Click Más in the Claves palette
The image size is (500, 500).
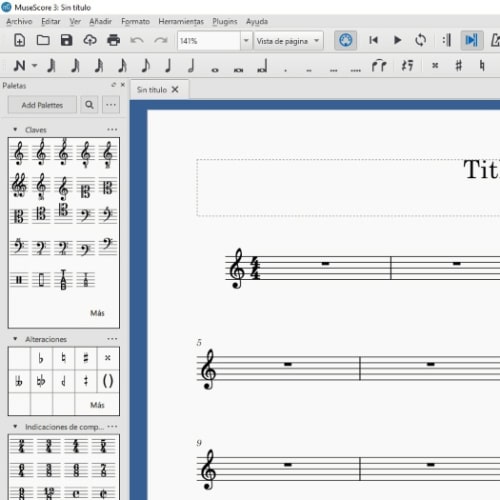tap(97, 313)
